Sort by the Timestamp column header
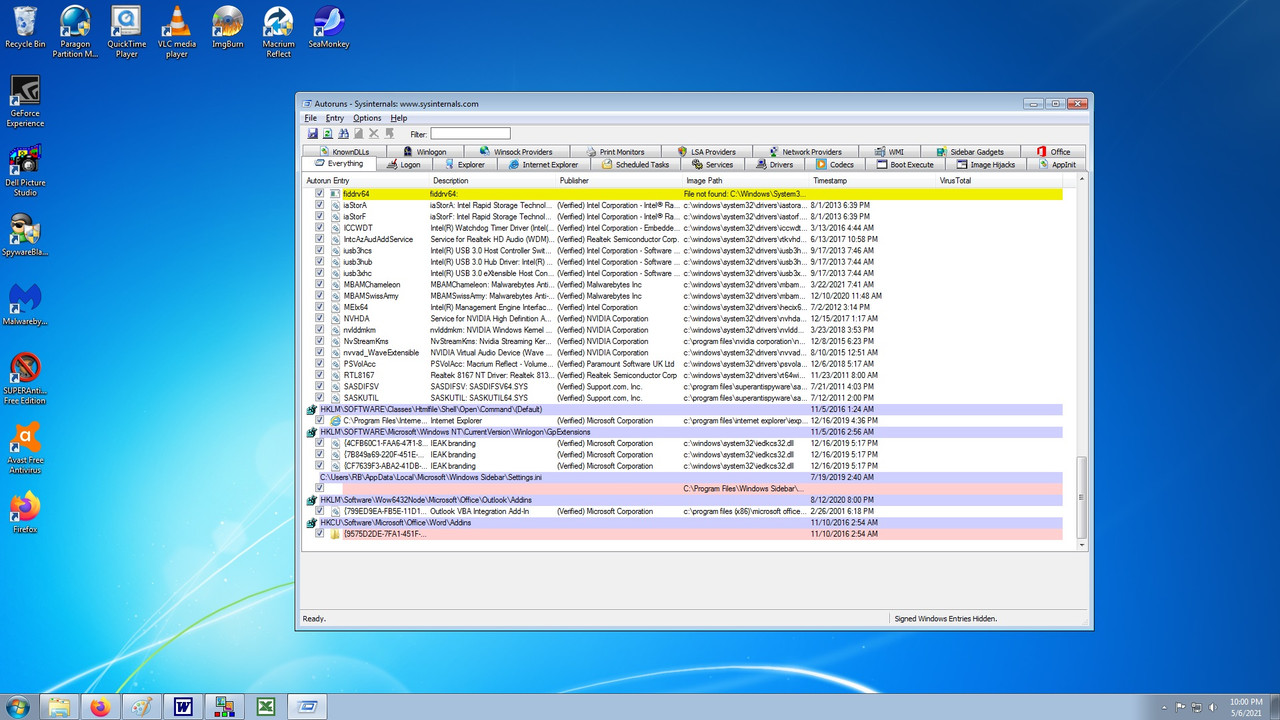Screen dimensions: 1280x720 [x=872, y=180]
